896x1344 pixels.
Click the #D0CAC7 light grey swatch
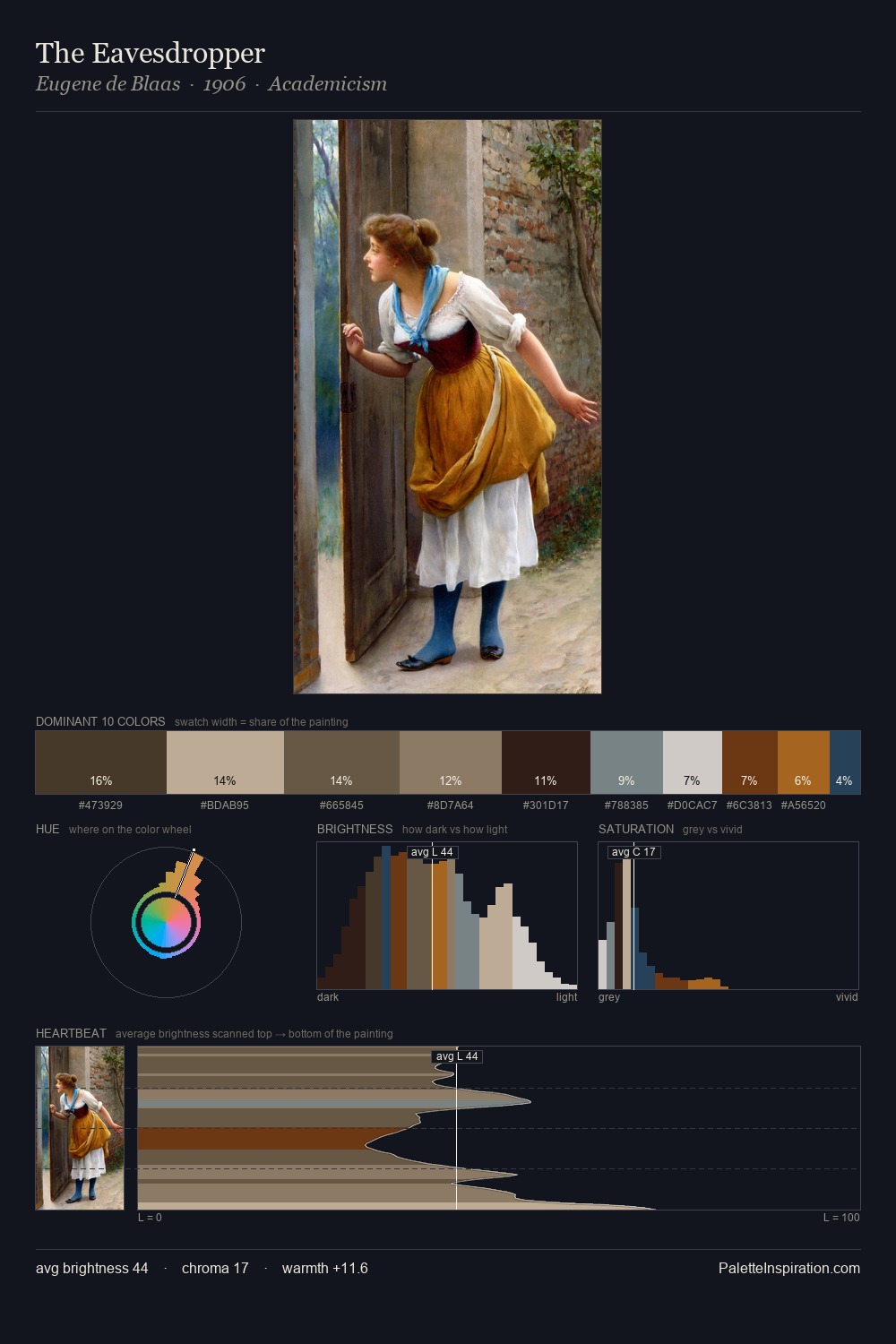click(x=693, y=762)
